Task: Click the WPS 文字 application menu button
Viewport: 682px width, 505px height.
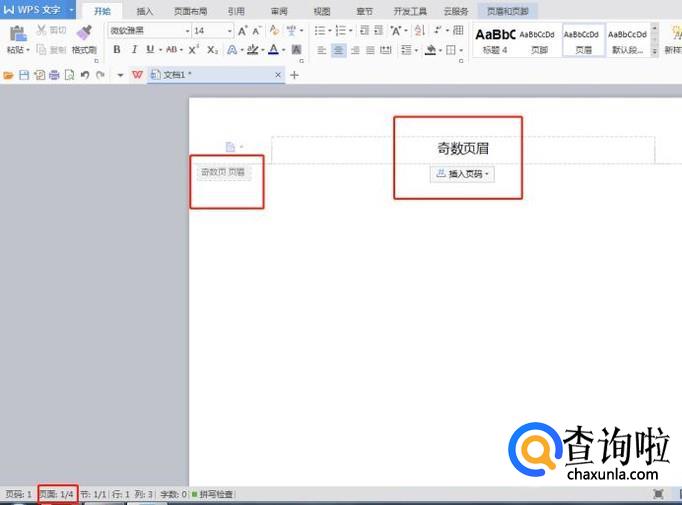Action: pos(36,10)
